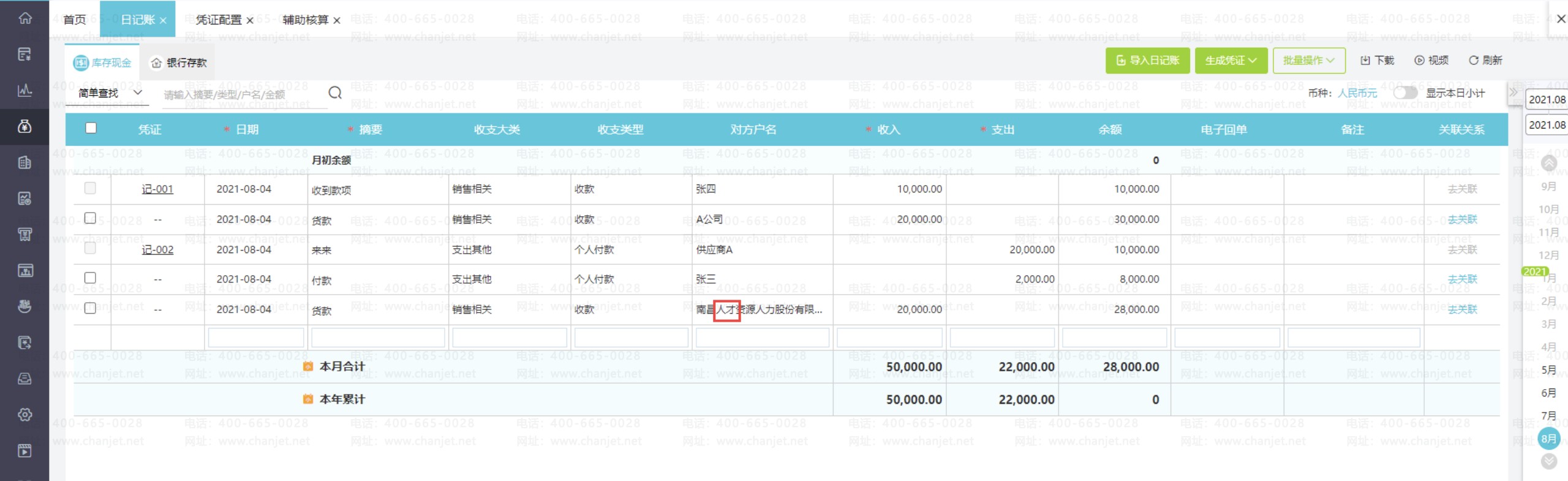Open the export document sidebar icon
Screen dimensions: 1568x481
click(24, 343)
